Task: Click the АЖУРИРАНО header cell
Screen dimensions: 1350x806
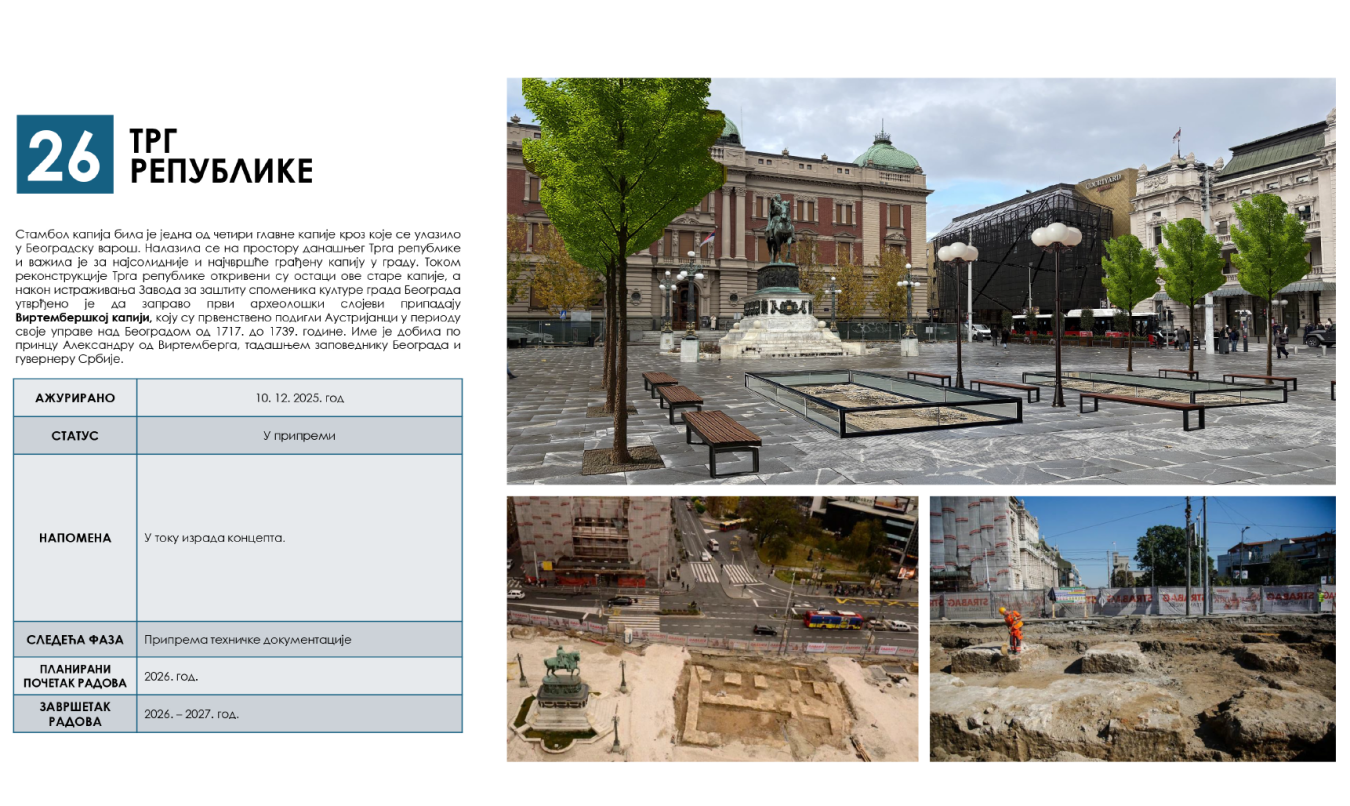Action: (x=75, y=398)
